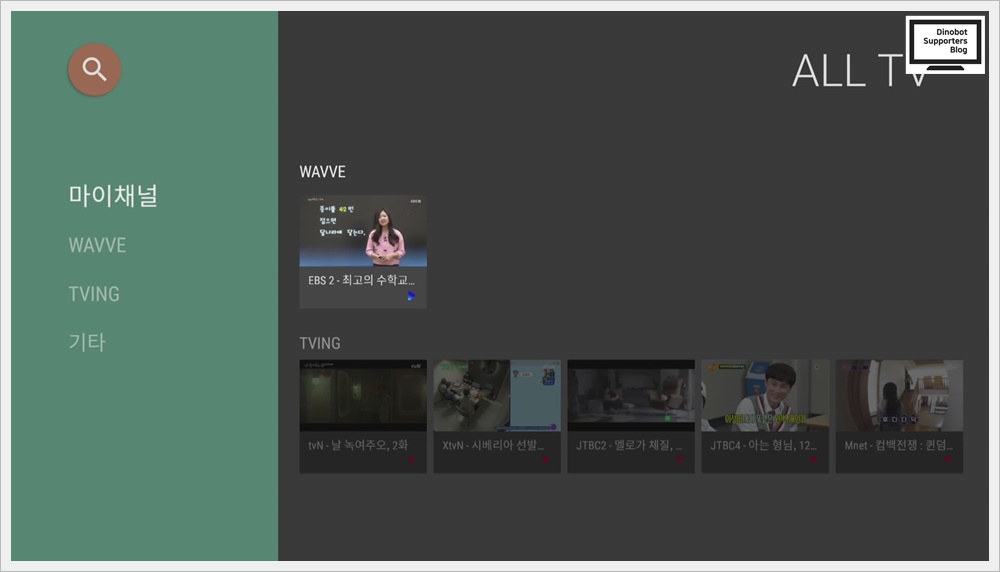Open the JTBC2 멜로가 체질 channel card
This screenshot has height=572, width=1000.
coord(631,416)
